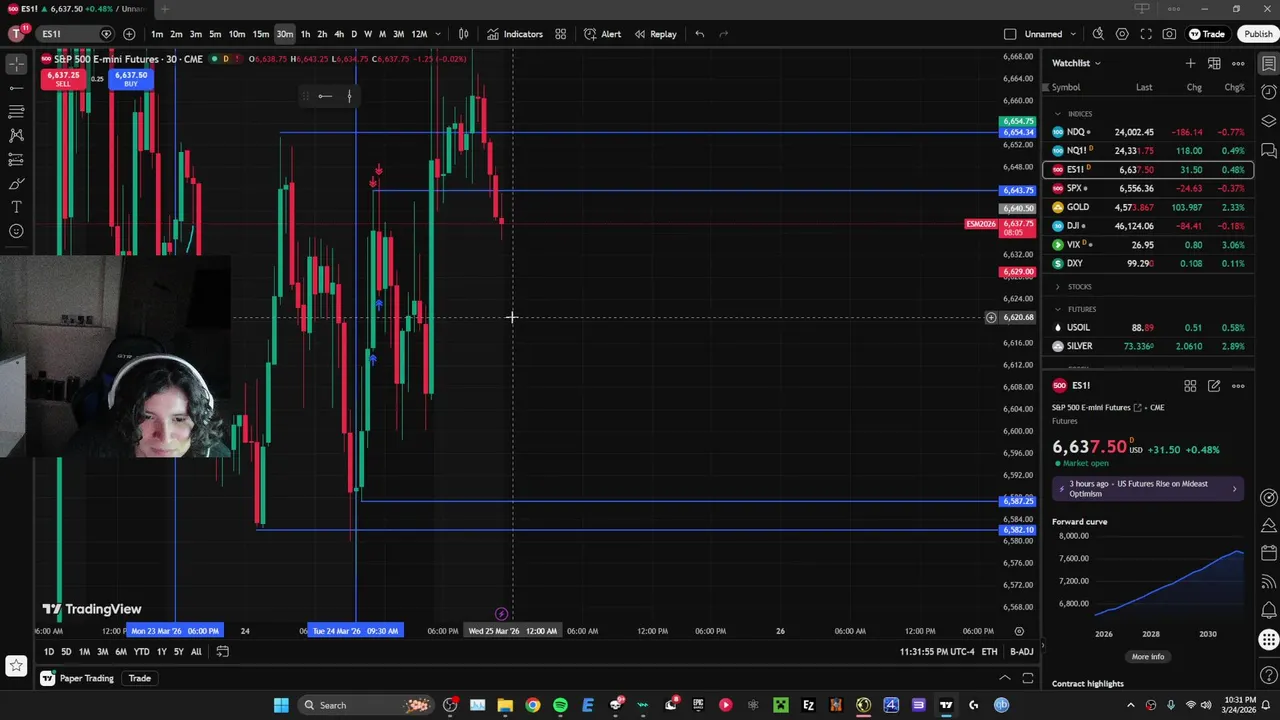Viewport: 1280px width, 720px height.
Task: Open the timeframe intervals dropdown arrow
Action: 437,34
